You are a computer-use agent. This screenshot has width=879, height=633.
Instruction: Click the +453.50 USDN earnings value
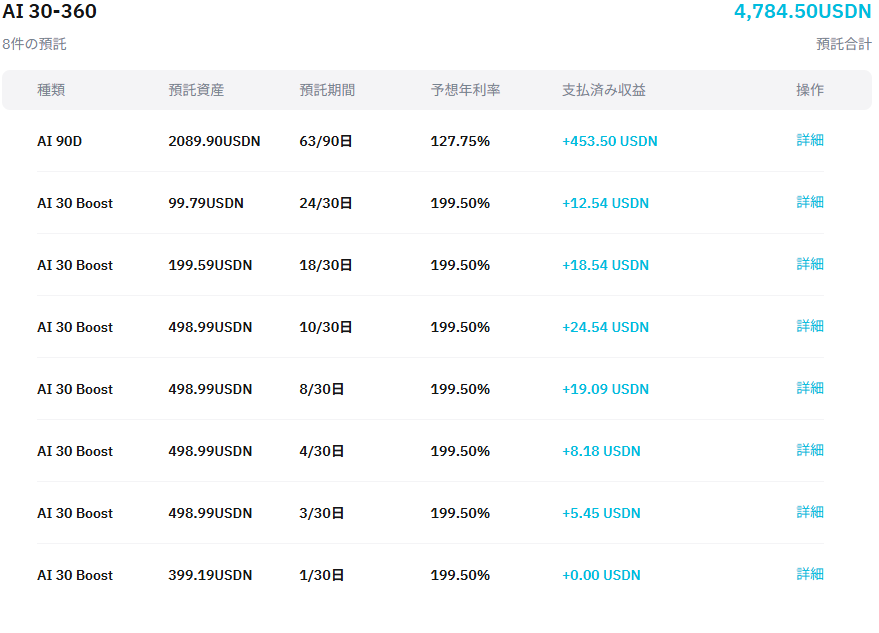(609, 141)
